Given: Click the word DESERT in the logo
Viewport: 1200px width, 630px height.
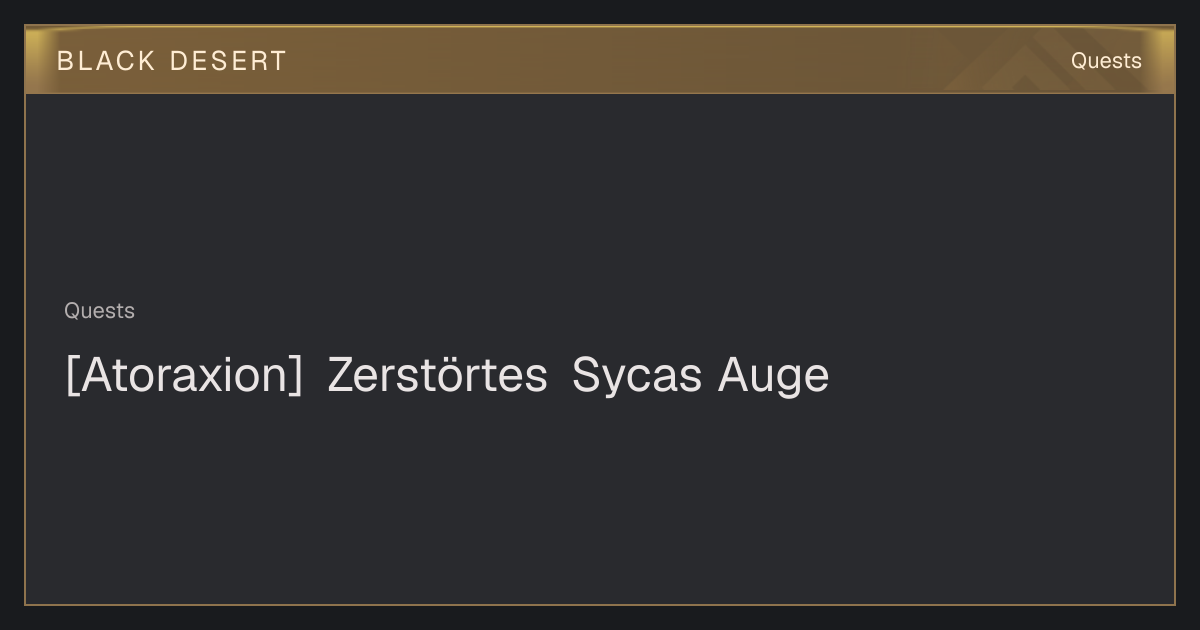Looking at the screenshot, I should [228, 61].
